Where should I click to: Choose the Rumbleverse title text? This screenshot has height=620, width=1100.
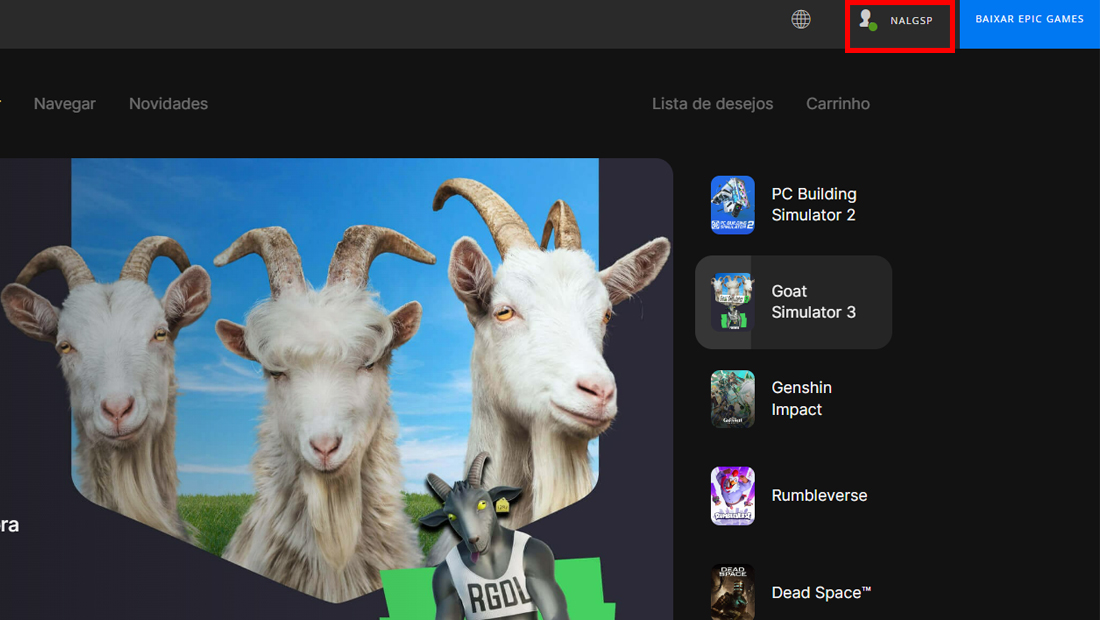click(x=819, y=495)
